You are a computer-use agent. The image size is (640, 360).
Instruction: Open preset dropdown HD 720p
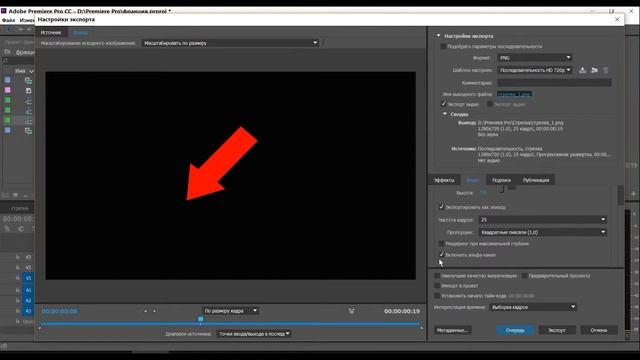pos(535,70)
